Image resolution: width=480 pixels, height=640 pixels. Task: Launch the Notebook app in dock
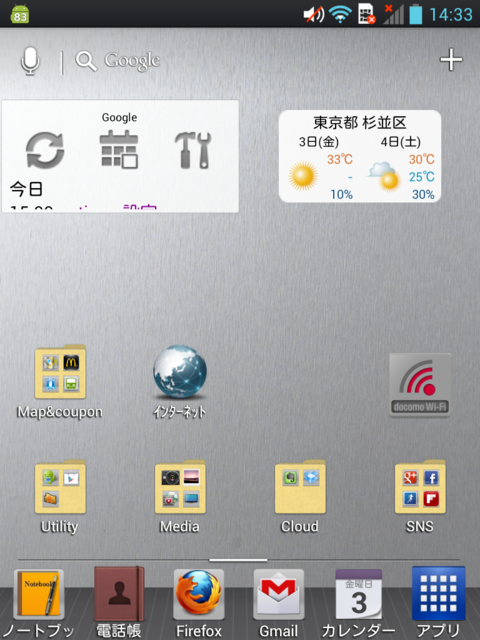coord(39,602)
